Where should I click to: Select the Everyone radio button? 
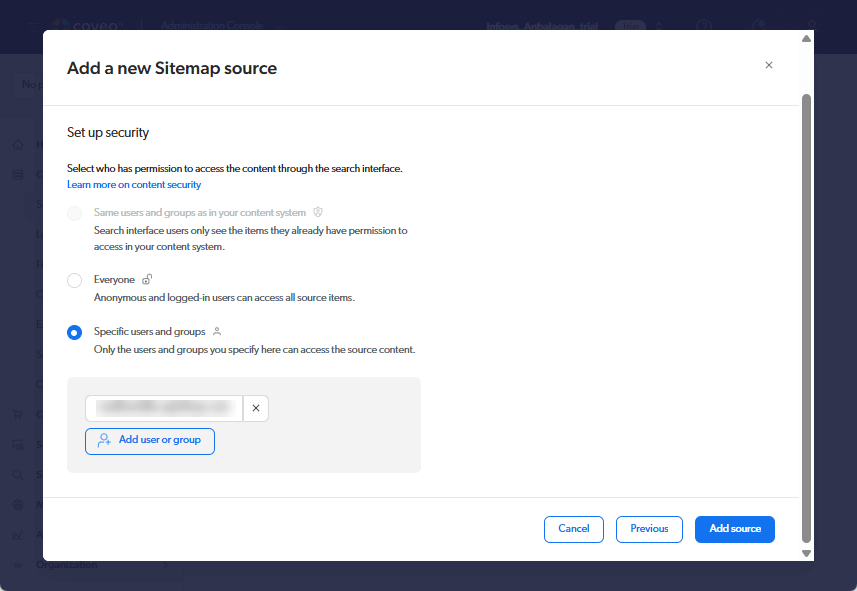tap(75, 281)
